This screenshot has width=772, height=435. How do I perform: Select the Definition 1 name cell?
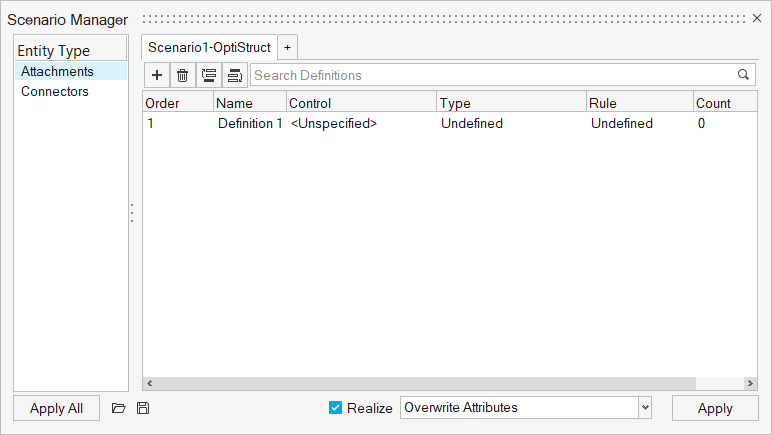250,124
